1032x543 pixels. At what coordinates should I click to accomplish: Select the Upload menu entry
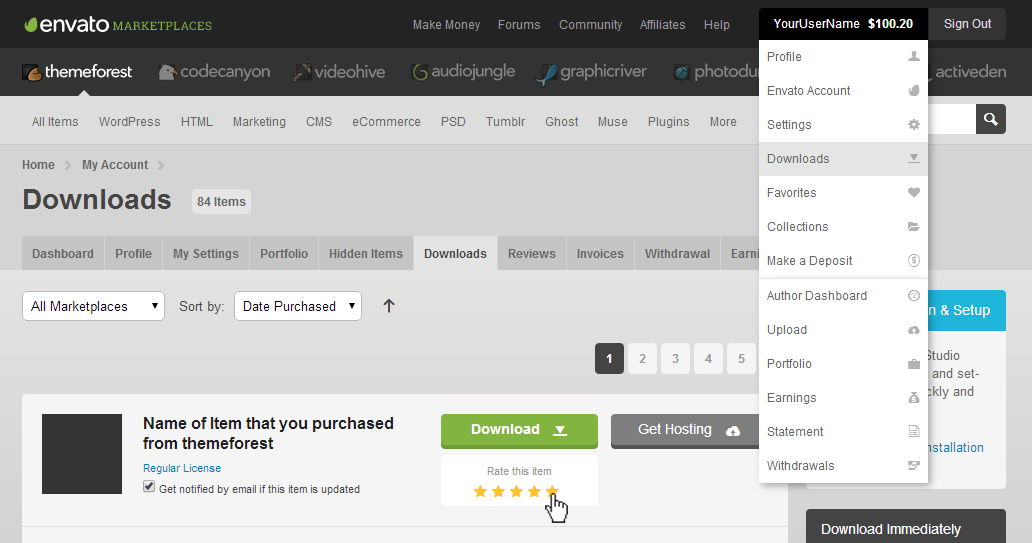point(843,330)
